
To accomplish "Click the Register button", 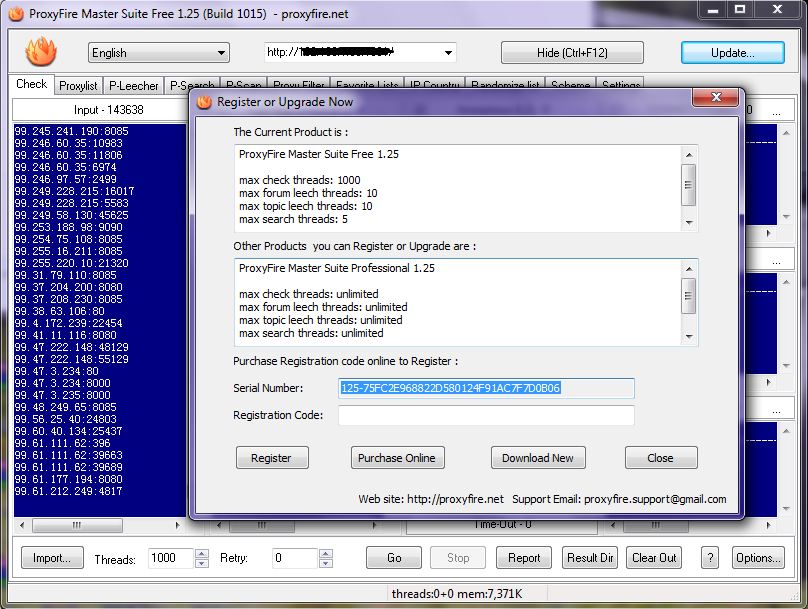I will [x=272, y=458].
